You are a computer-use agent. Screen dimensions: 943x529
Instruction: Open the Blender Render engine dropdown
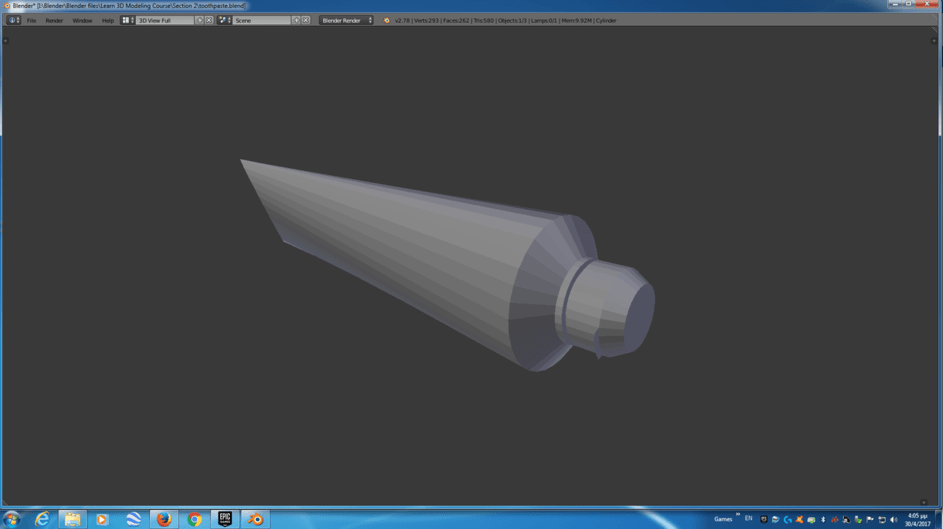click(346, 20)
